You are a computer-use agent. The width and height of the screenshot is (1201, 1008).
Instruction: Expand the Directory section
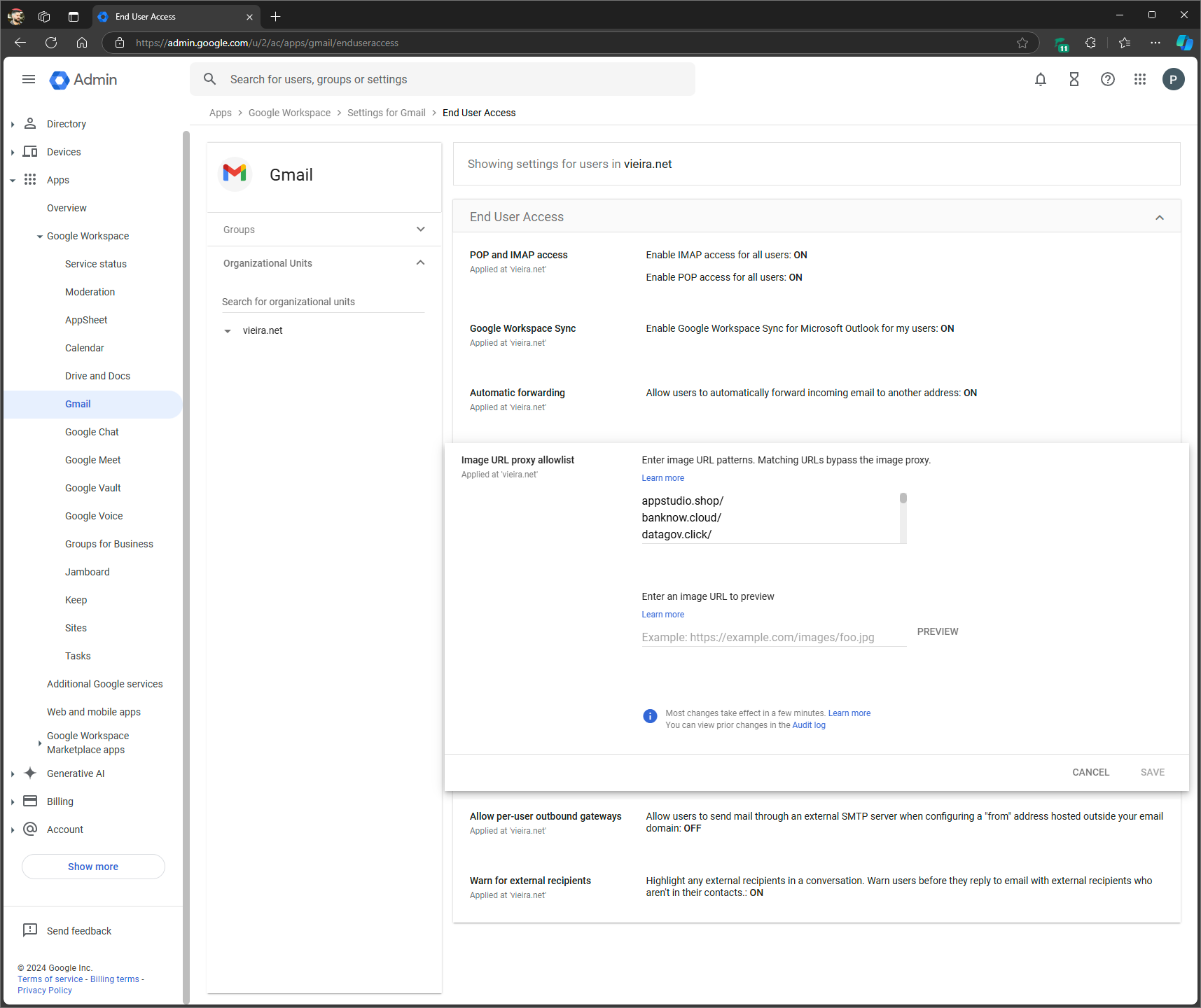click(13, 124)
